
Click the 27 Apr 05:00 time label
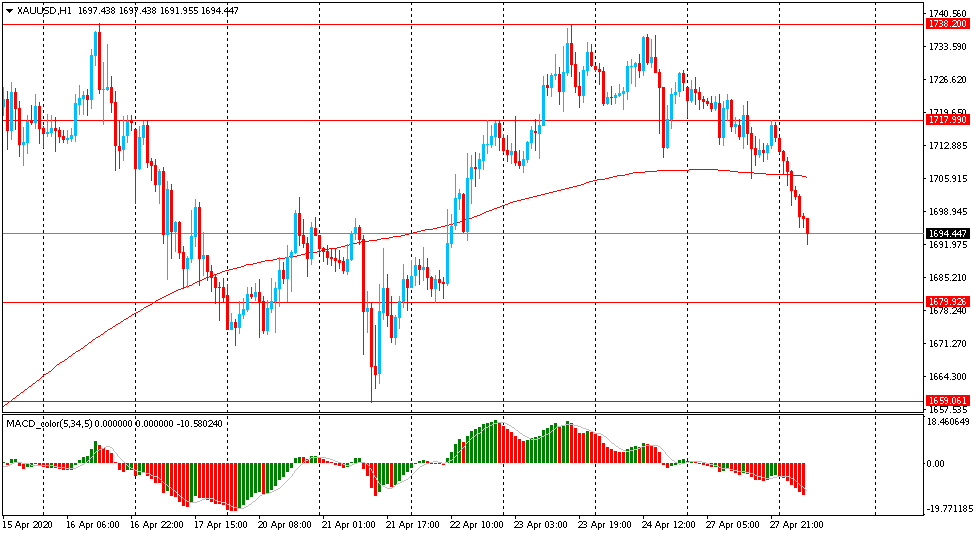pyautogui.click(x=733, y=525)
